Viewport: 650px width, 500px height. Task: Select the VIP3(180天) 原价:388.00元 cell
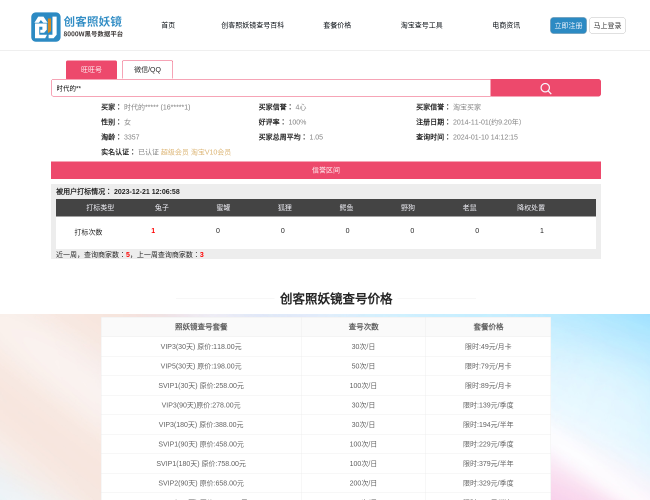[x=201, y=425]
